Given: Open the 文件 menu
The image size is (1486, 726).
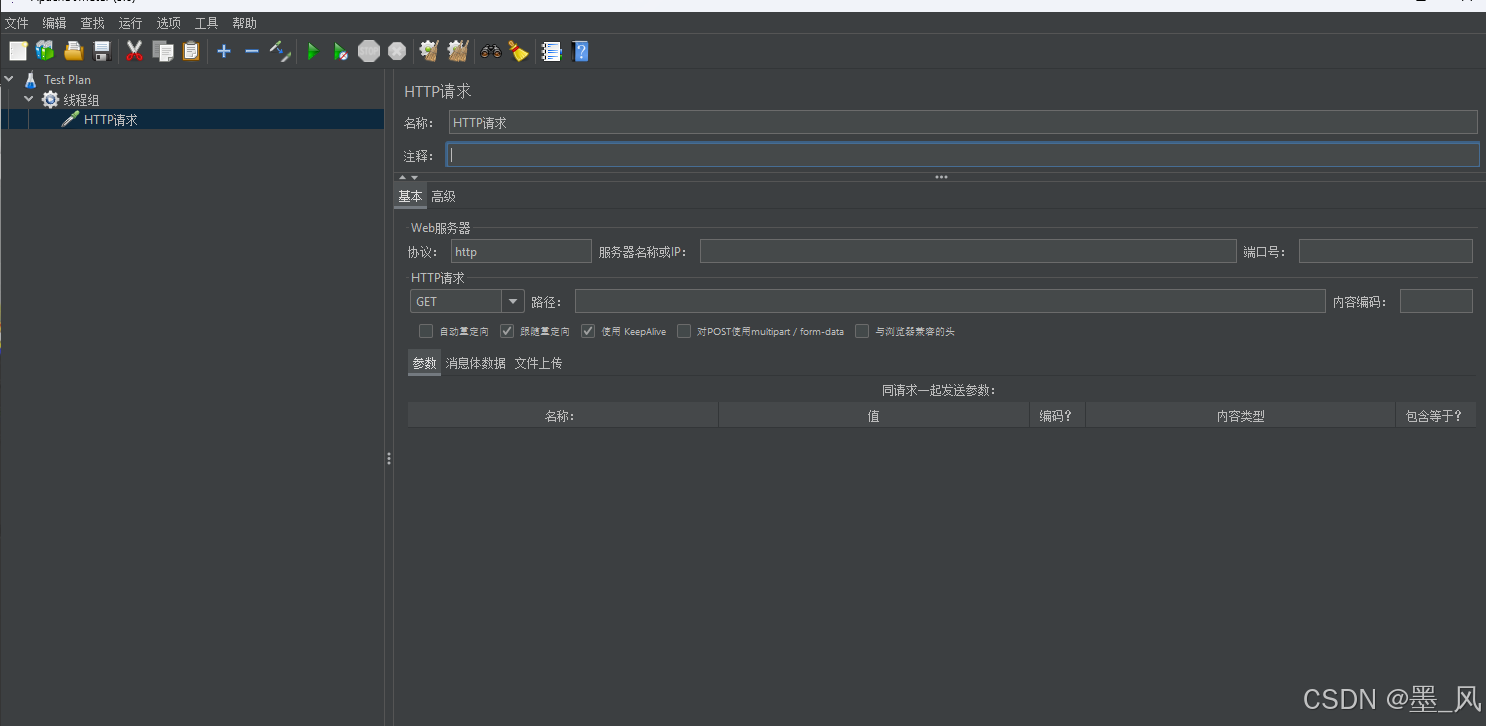Looking at the screenshot, I should [17, 23].
